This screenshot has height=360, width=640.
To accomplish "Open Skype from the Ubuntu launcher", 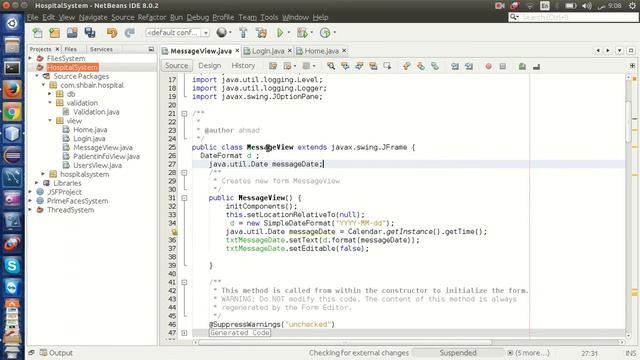I will (x=12, y=266).
